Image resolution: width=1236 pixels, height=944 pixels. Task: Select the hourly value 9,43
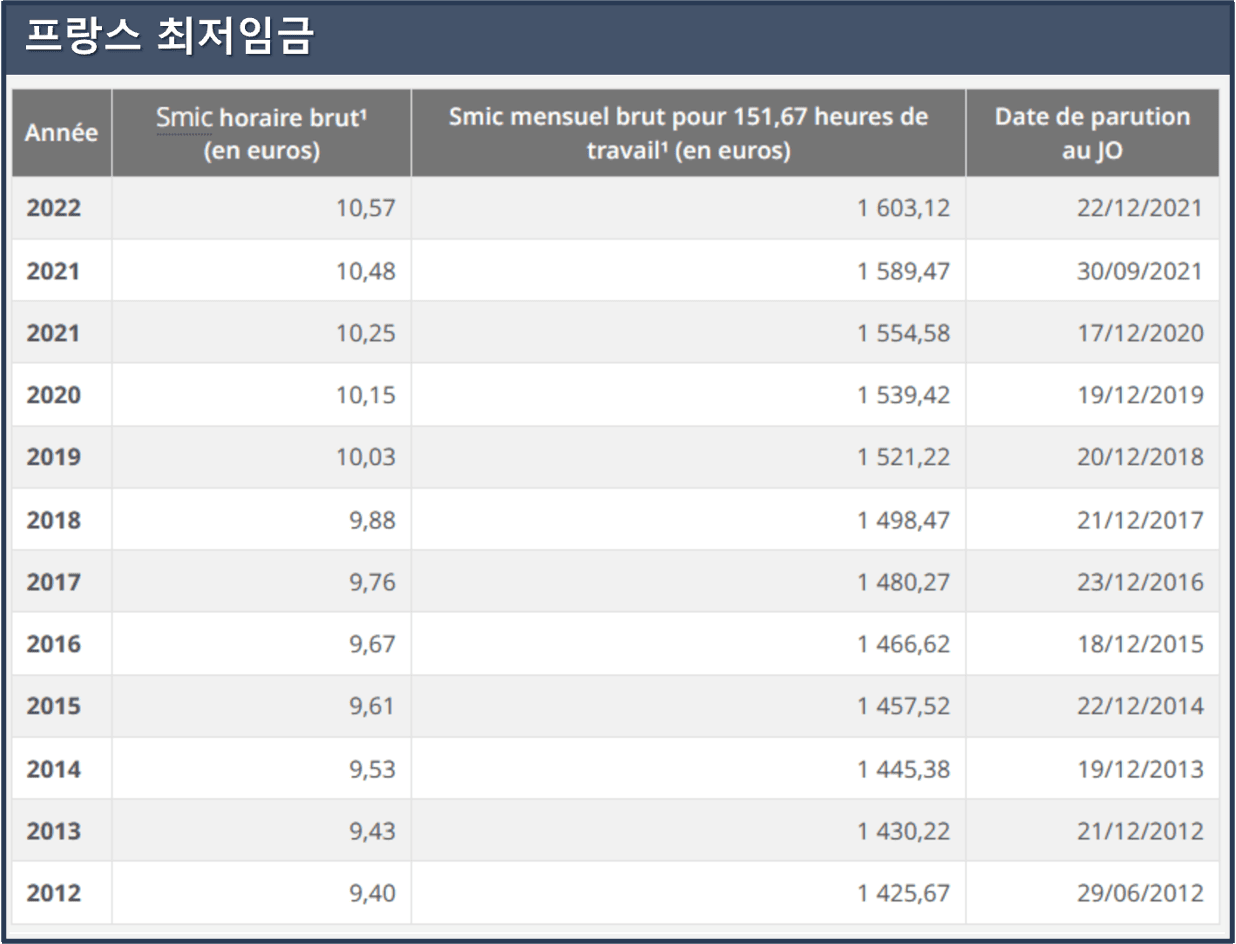tap(372, 831)
